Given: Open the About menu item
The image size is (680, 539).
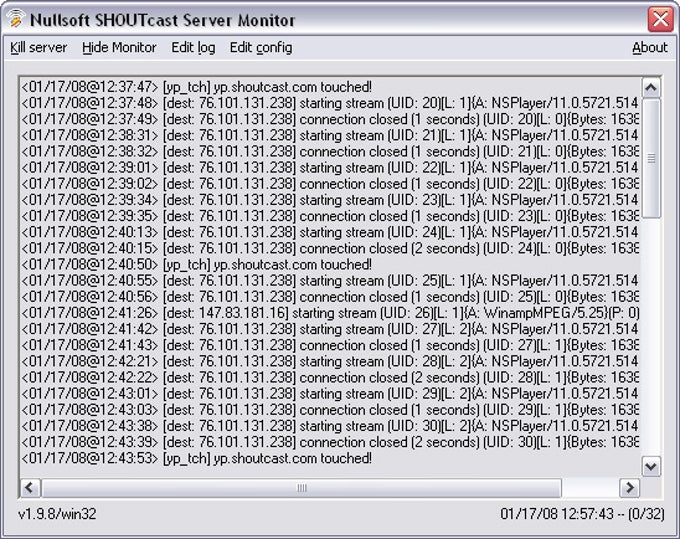Looking at the screenshot, I should click(650, 47).
